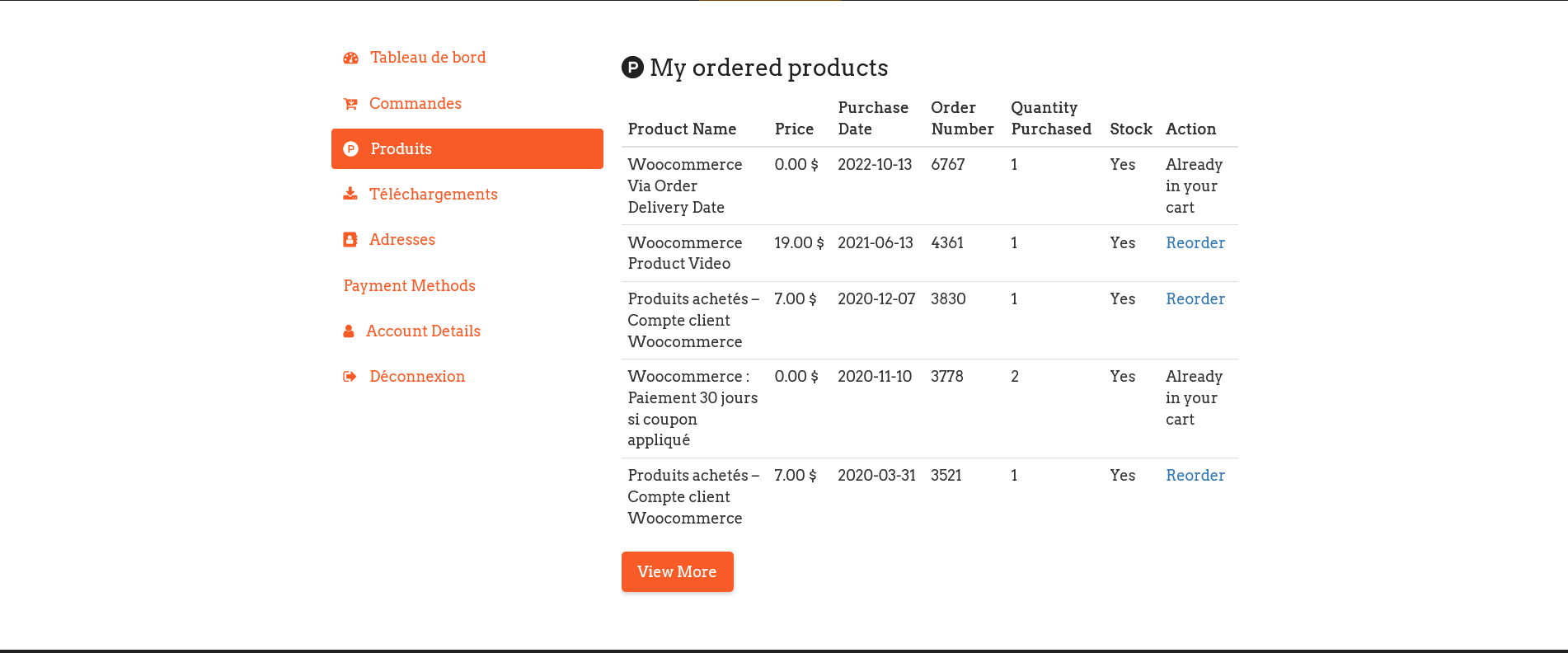Click the quantity 2 in order 3778's row
This screenshot has width=1568, height=653.
tap(1015, 377)
